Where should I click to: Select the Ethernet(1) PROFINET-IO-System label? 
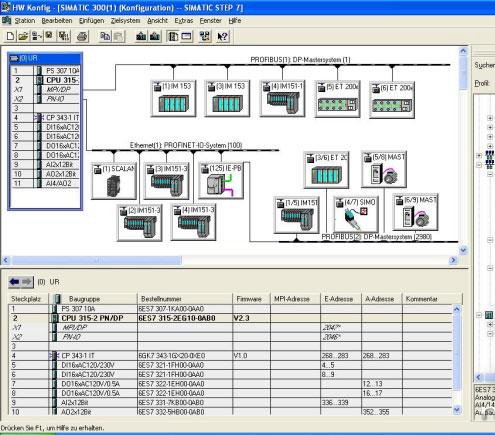186,145
